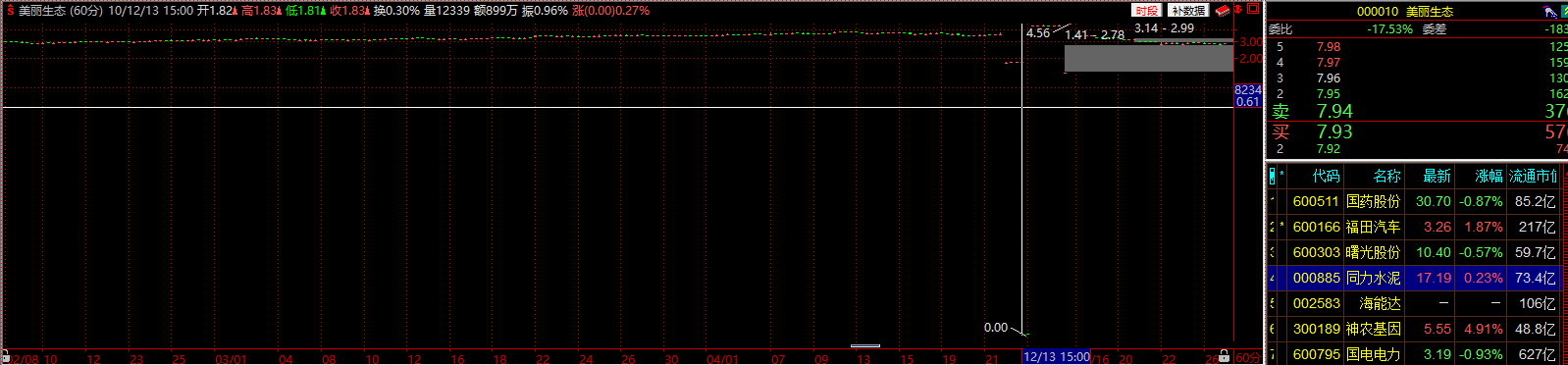Click the 0.61 value tag on the price axis
This screenshot has height=365, width=1568.
coord(1247,102)
